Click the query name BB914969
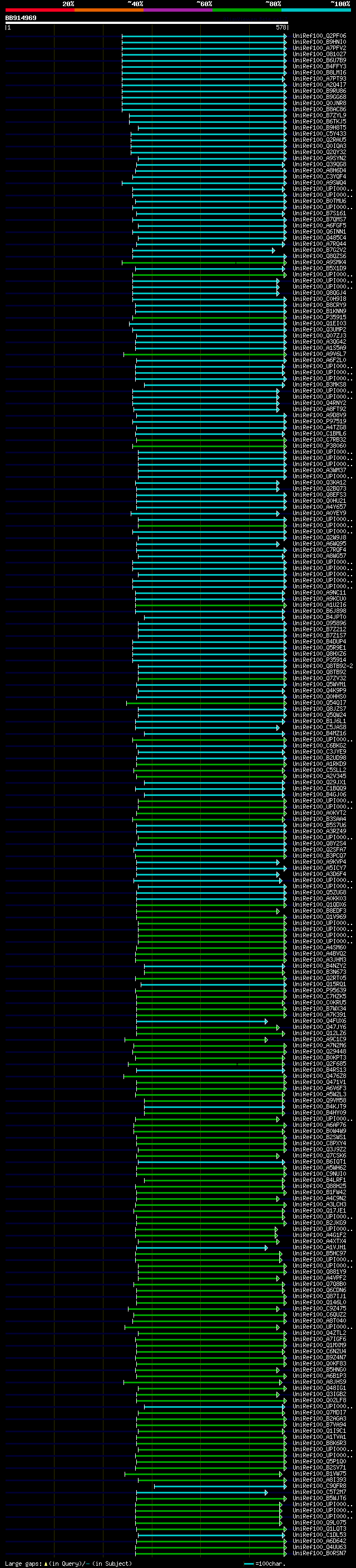Screen dimensions: 356x1568 point(21,18)
